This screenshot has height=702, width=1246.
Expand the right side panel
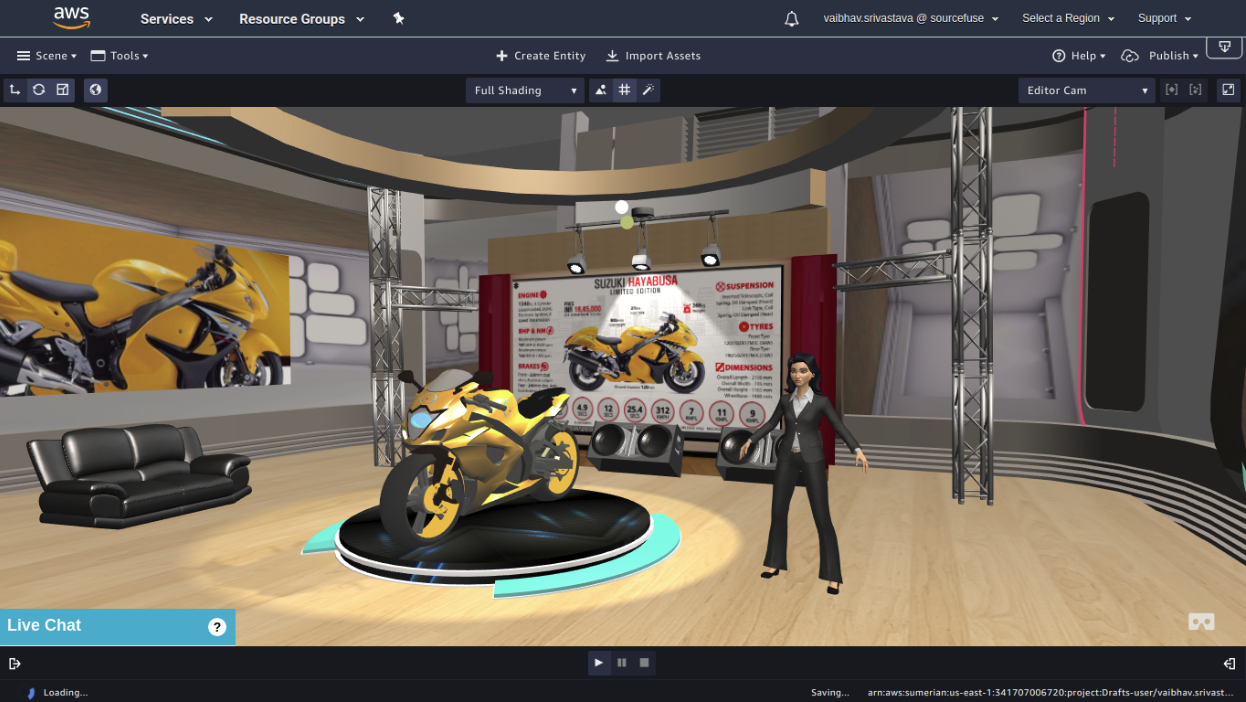tap(1229, 663)
